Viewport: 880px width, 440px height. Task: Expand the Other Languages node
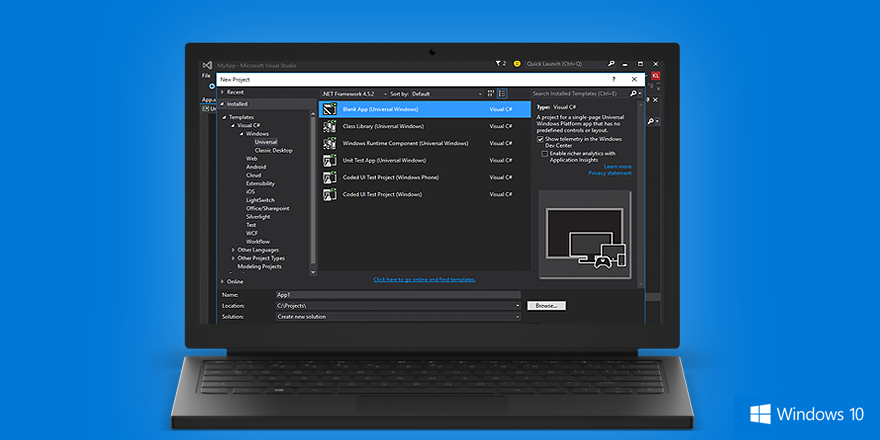pyautogui.click(x=233, y=250)
